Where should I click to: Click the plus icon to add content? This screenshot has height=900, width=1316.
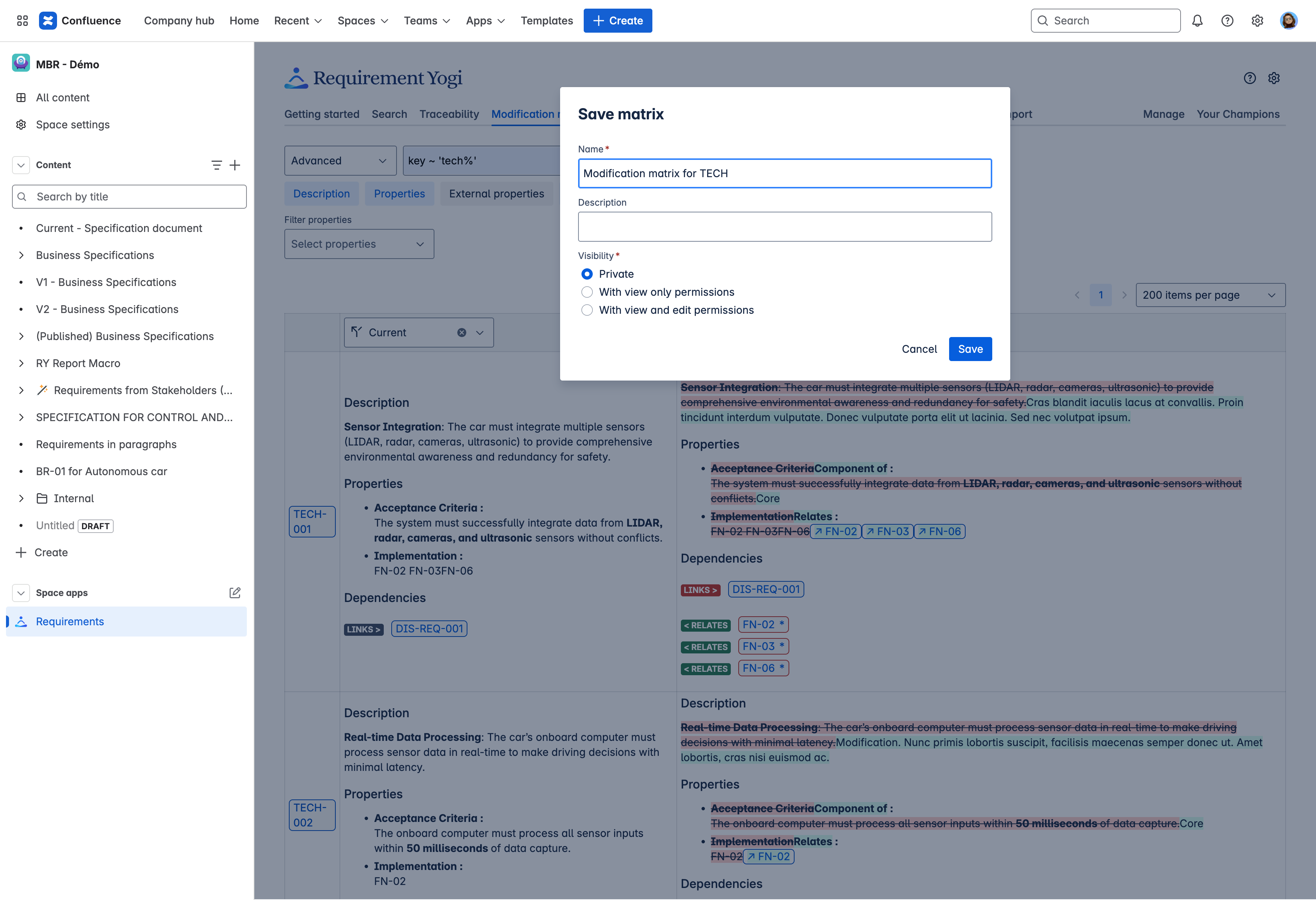tap(235, 165)
